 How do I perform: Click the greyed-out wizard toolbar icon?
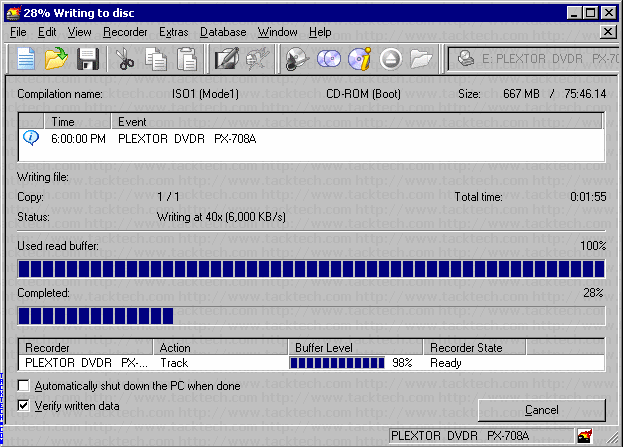[x=257, y=59]
